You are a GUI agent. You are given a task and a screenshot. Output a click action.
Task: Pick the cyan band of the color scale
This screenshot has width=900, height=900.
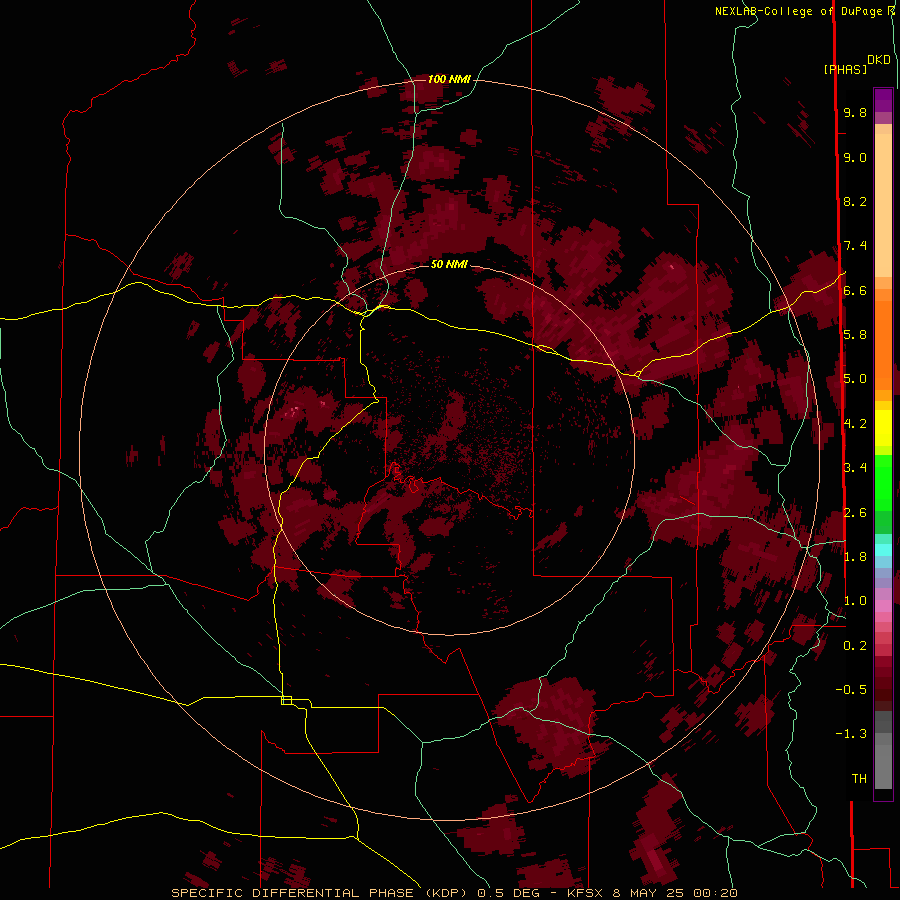tap(883, 550)
